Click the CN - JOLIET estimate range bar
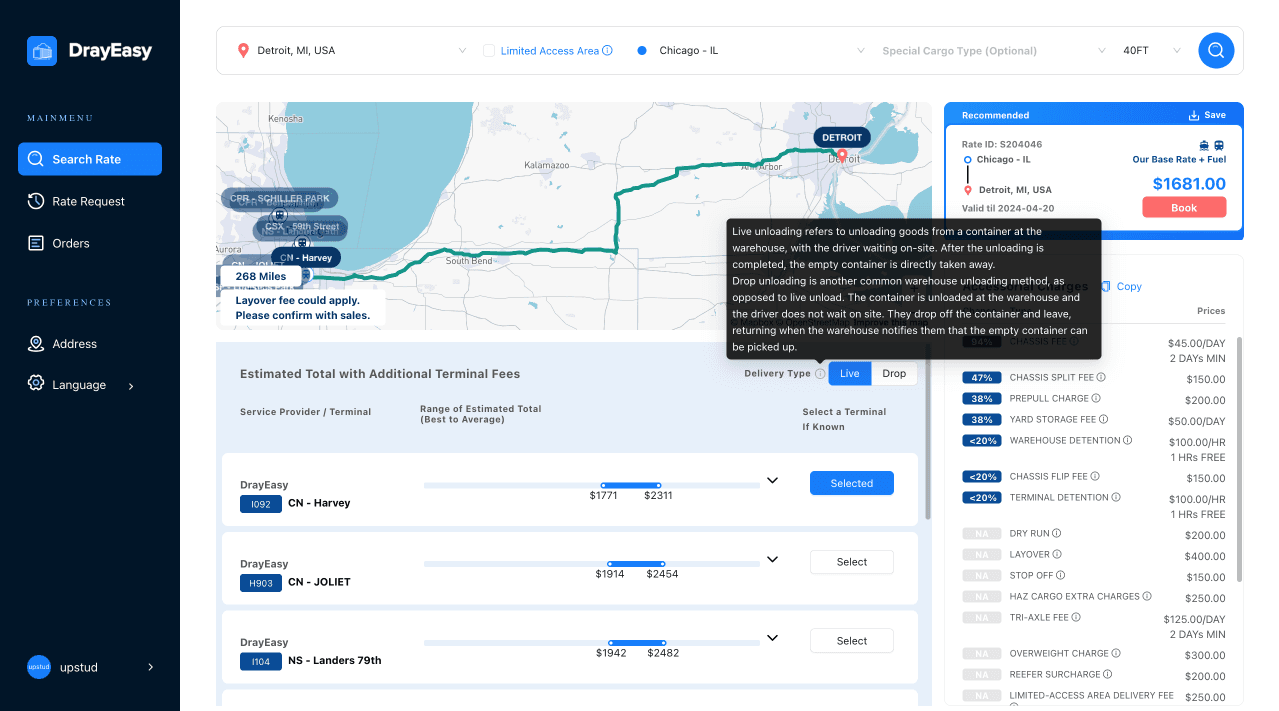Image resolution: width=1279 pixels, height=711 pixels. (x=592, y=564)
